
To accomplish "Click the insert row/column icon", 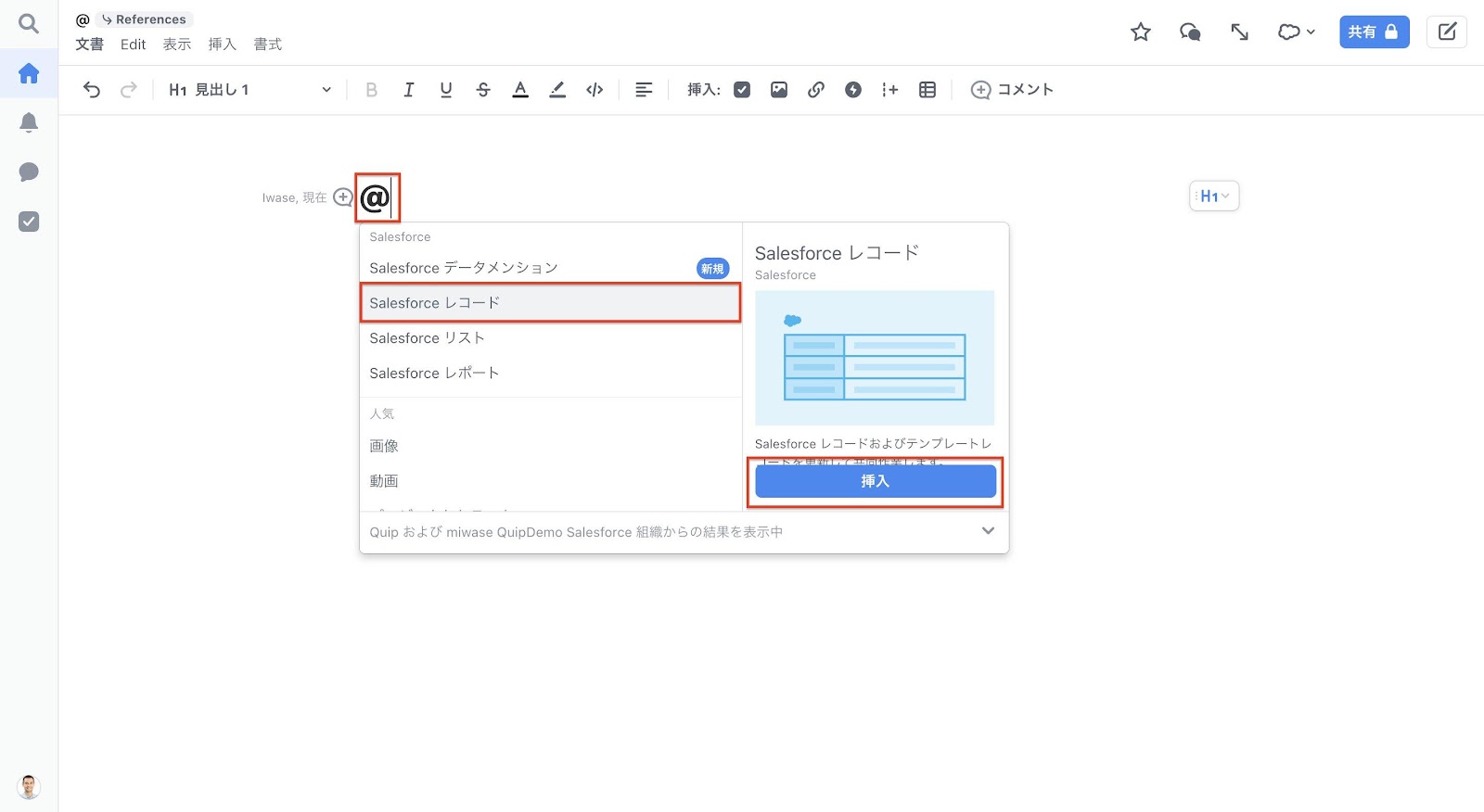I will tap(890, 90).
